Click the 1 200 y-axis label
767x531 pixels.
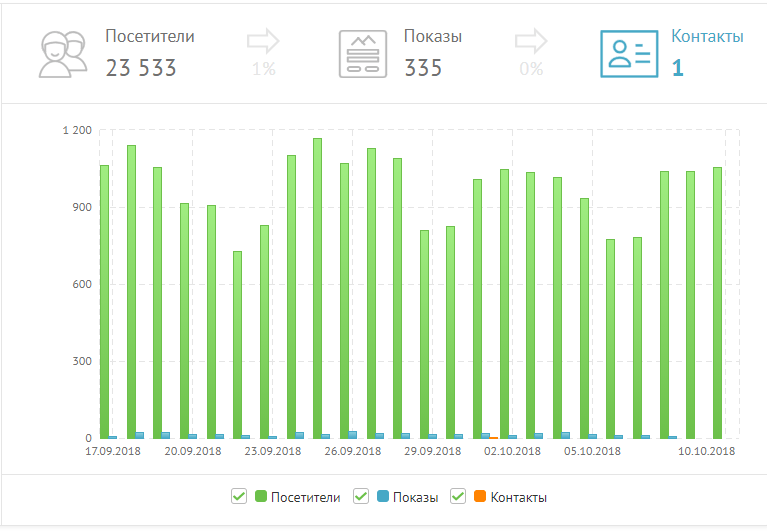point(77,130)
